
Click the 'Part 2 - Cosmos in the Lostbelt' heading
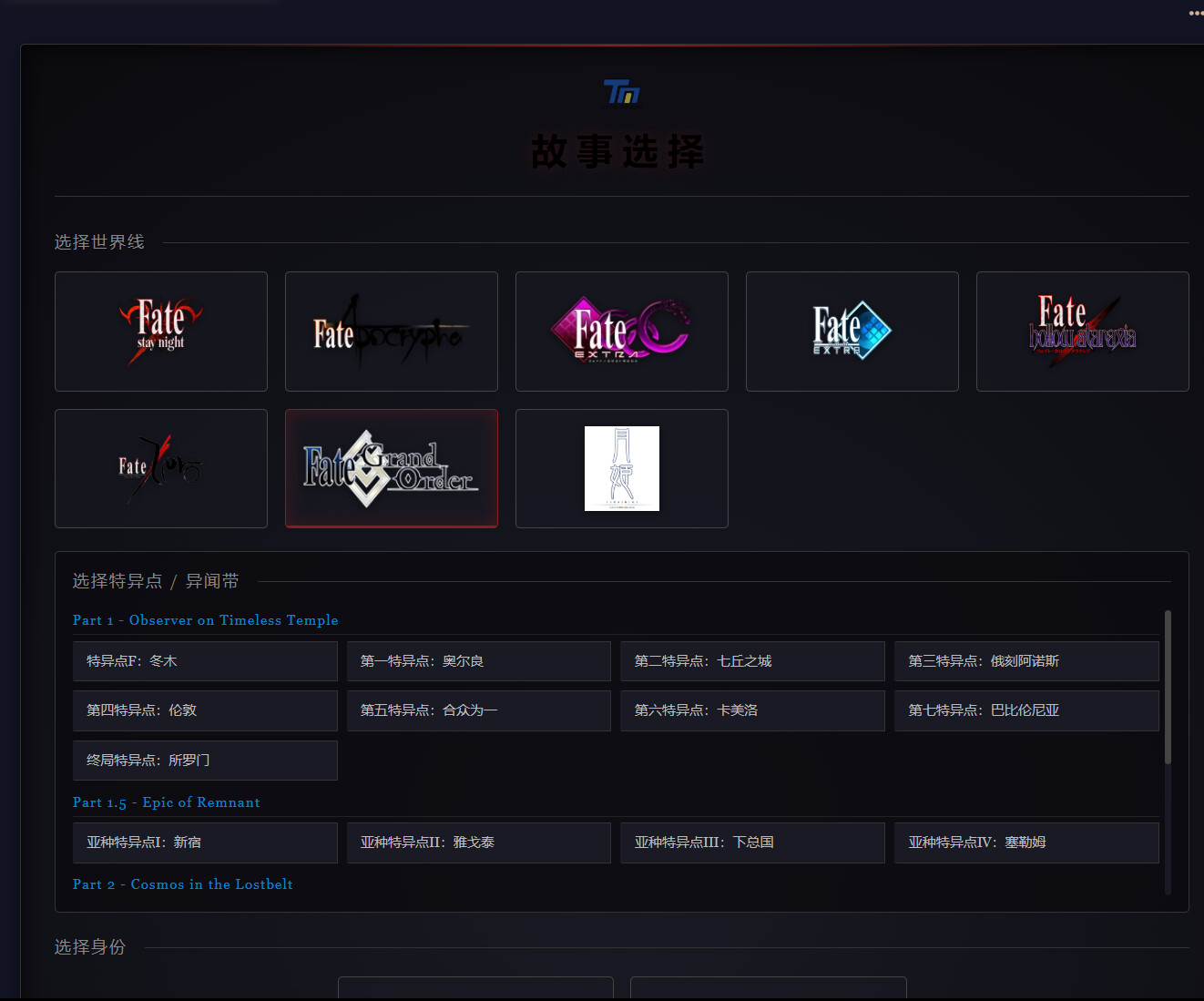[183, 884]
